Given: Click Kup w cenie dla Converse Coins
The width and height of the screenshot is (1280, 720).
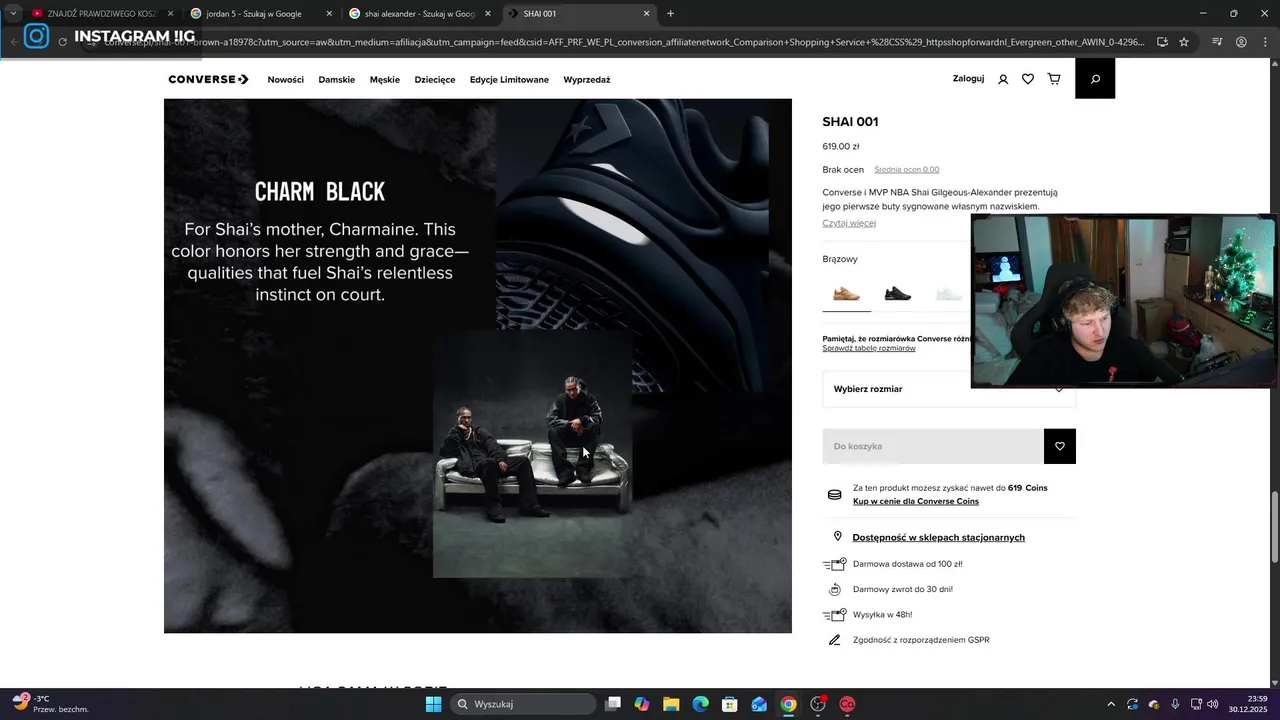Looking at the screenshot, I should click(916, 501).
